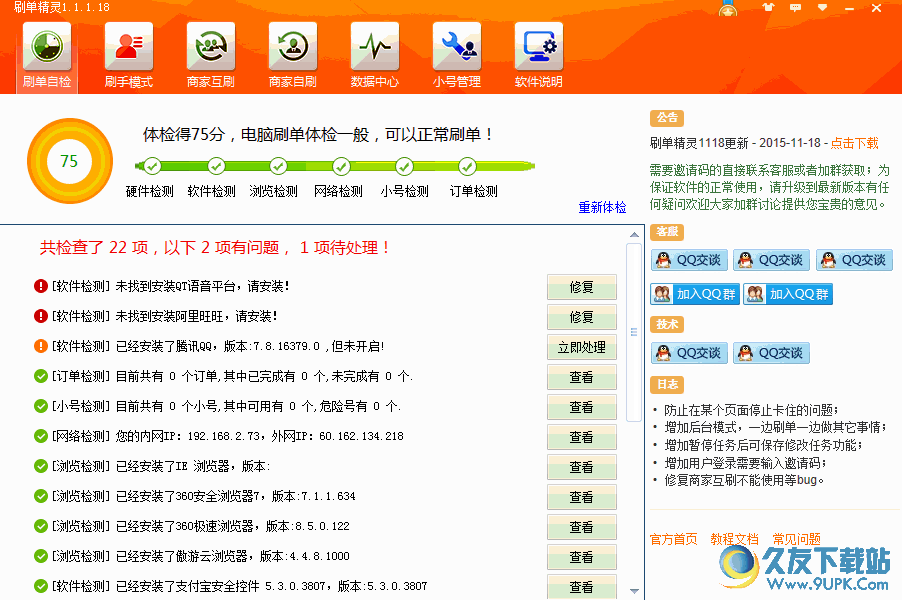Click the feedback chat icon in title bar
Image resolution: width=902 pixels, height=600 pixels.
(x=795, y=7)
